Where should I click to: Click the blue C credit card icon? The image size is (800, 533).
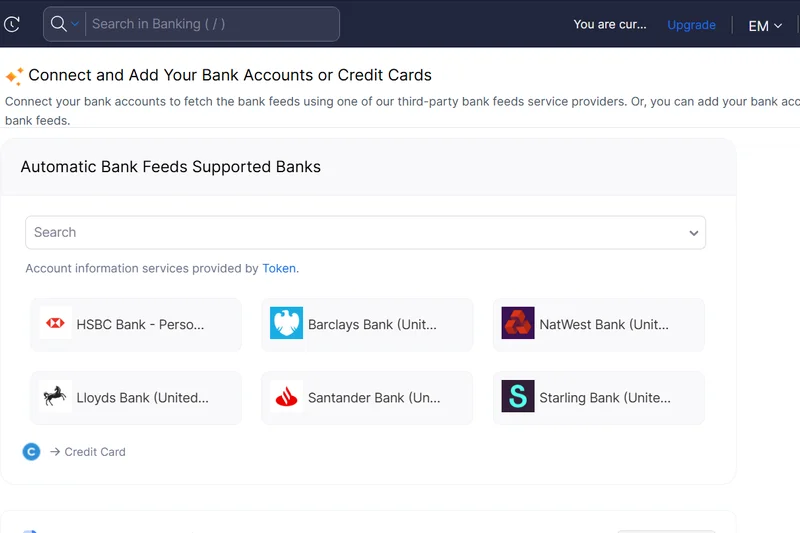coord(31,452)
